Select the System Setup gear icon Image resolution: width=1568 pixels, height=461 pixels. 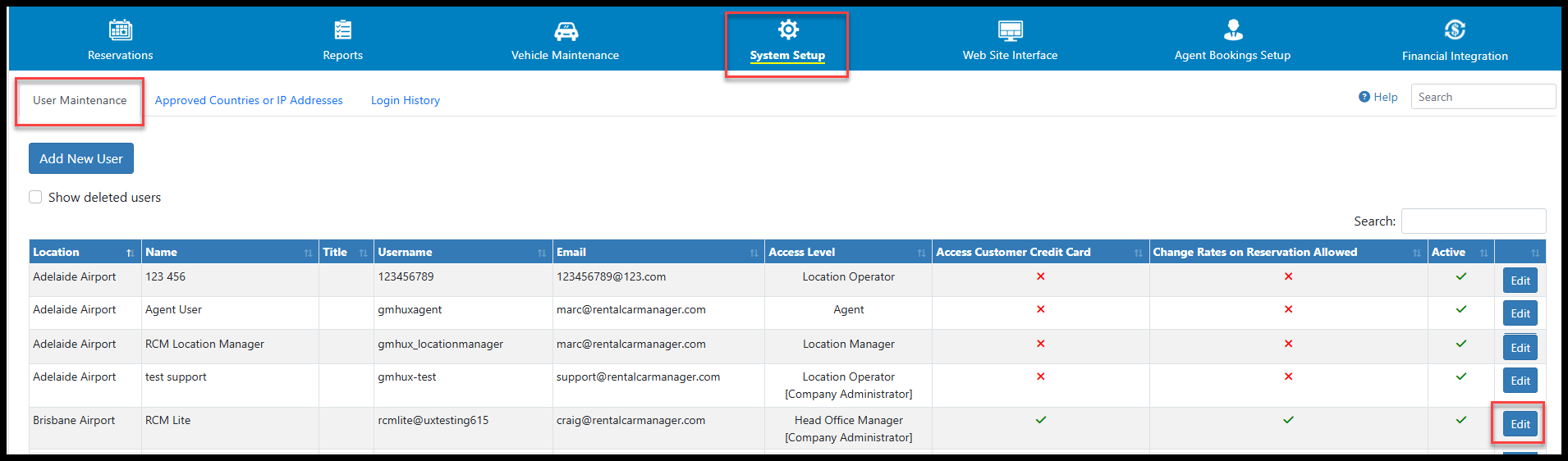click(x=788, y=30)
